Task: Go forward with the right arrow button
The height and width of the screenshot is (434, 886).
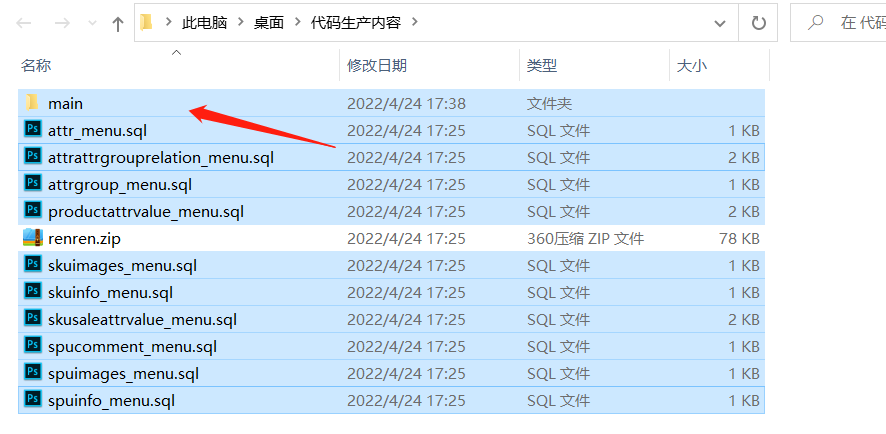Action: coord(62,23)
